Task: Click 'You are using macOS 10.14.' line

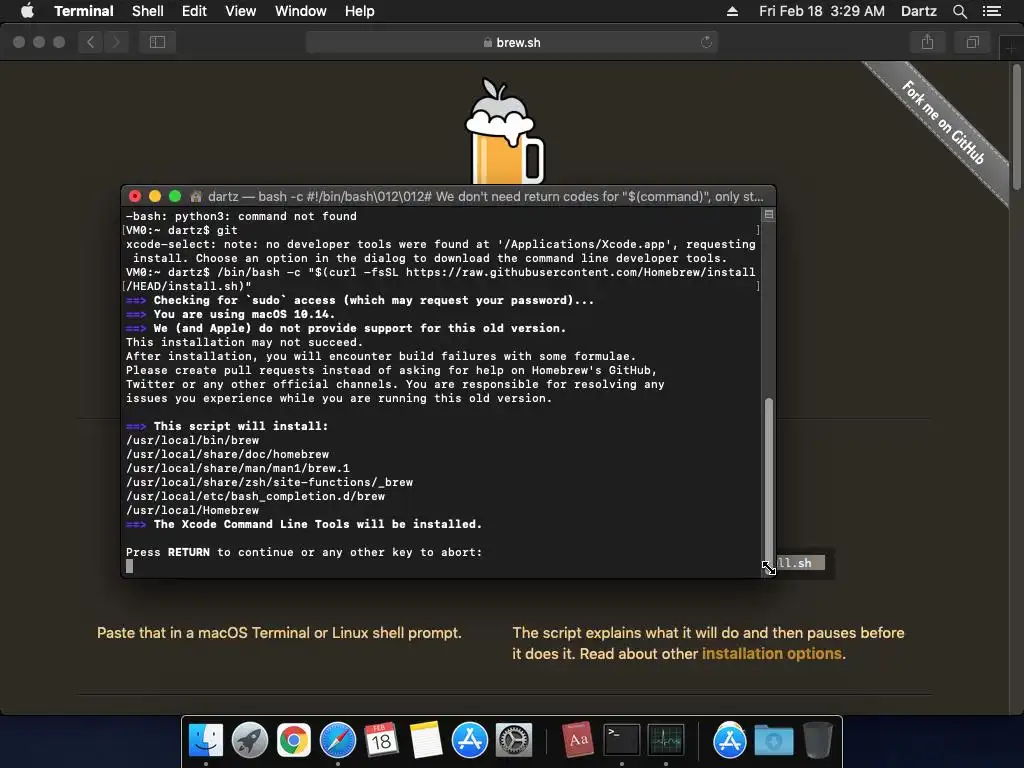Action: tap(244, 314)
